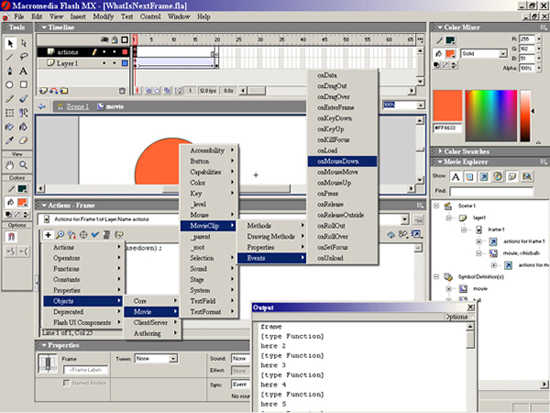This screenshot has width=550, height=413.
Task: Select the Brush tool
Action: (x=24, y=99)
